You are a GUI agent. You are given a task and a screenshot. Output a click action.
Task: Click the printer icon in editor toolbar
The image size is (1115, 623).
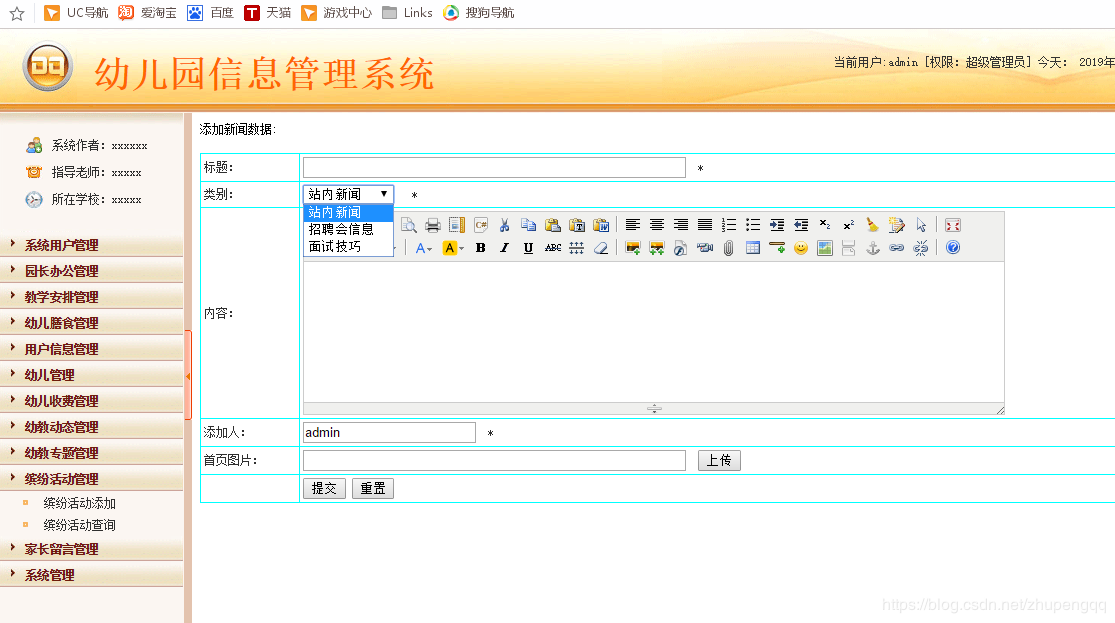pyautogui.click(x=432, y=225)
